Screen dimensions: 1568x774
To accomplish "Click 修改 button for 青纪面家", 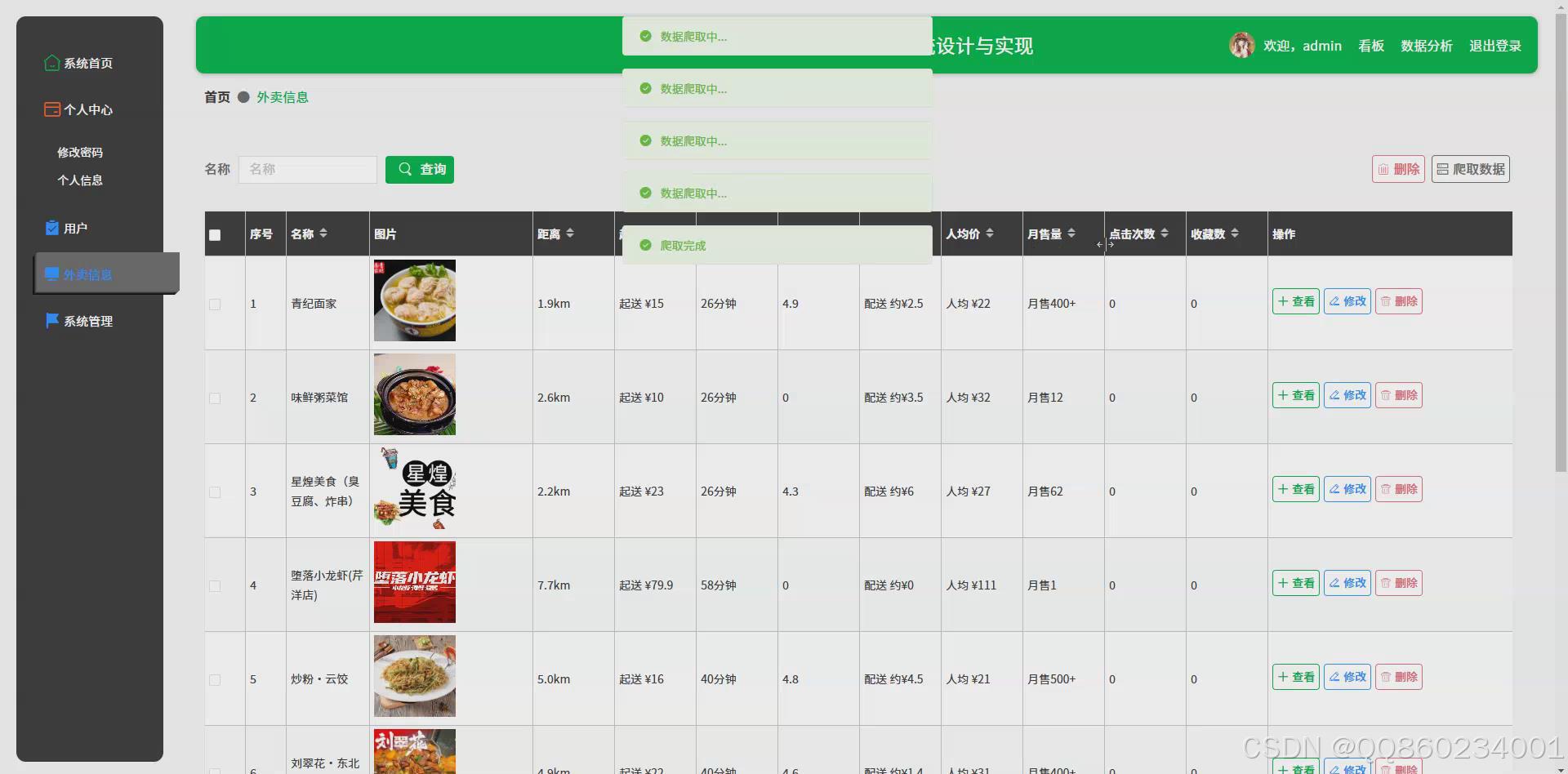I will click(1347, 301).
